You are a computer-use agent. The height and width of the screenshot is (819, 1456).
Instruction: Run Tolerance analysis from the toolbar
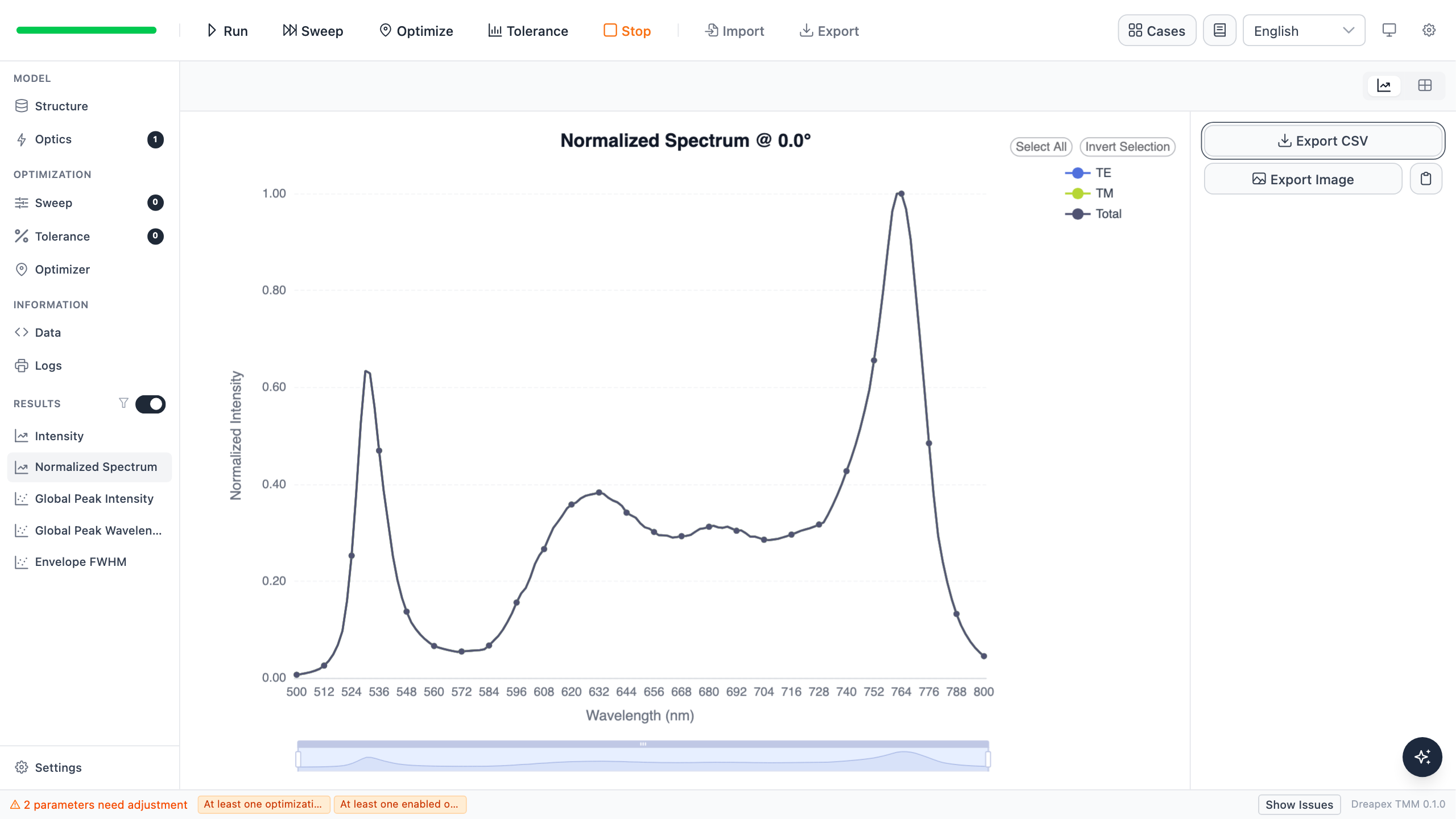pos(528,31)
